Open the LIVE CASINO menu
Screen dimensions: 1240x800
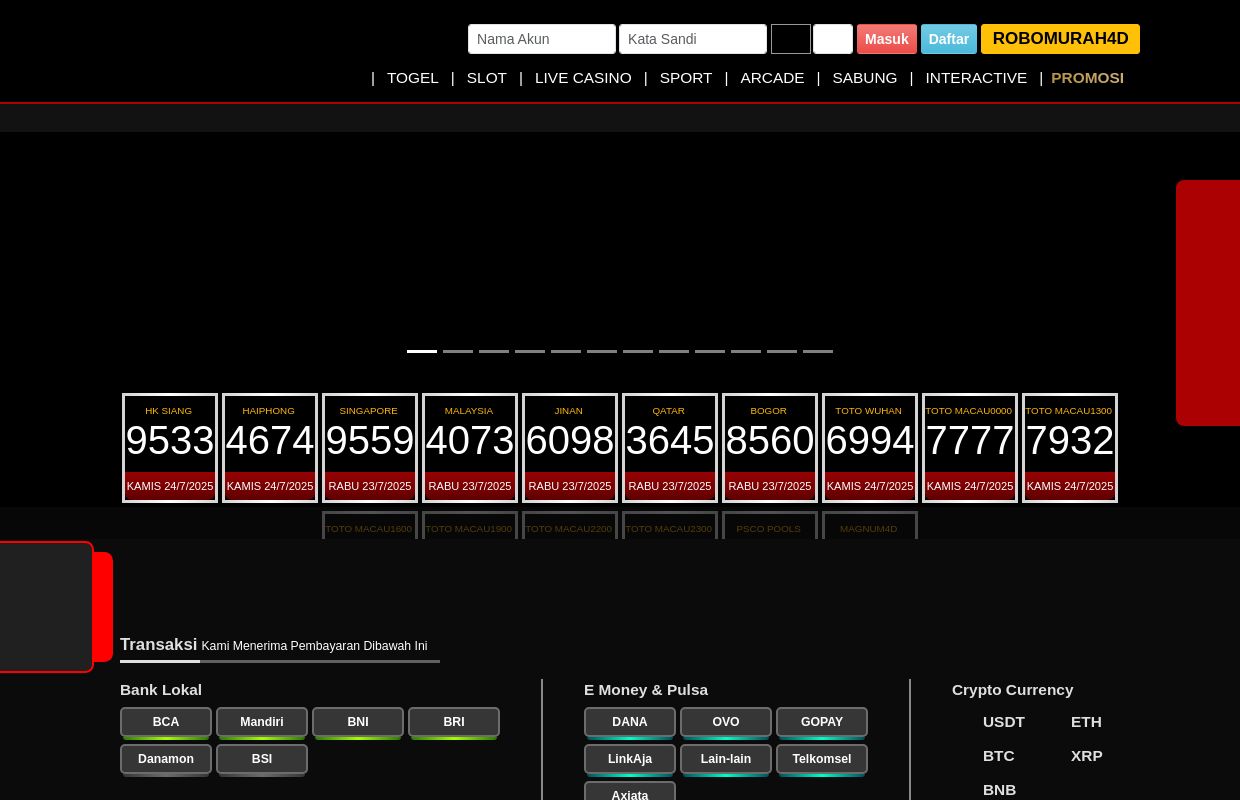coord(583,78)
